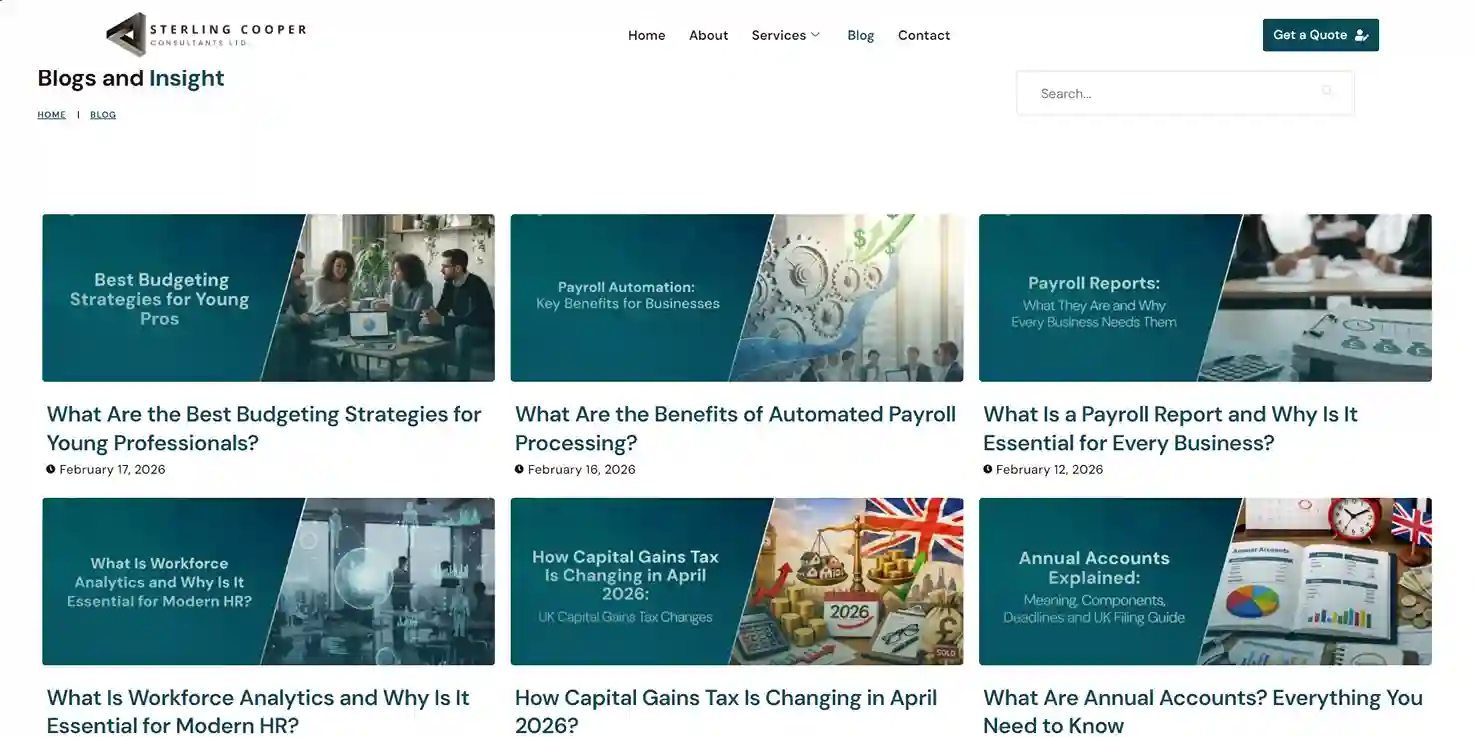Open the Capital Gains Tax thumbnail image

(x=736, y=581)
